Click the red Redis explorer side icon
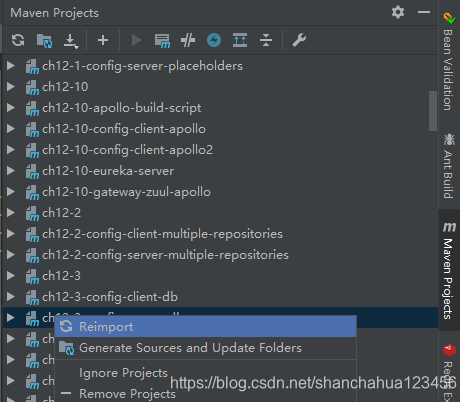The height and width of the screenshot is (402, 467). (x=449, y=350)
